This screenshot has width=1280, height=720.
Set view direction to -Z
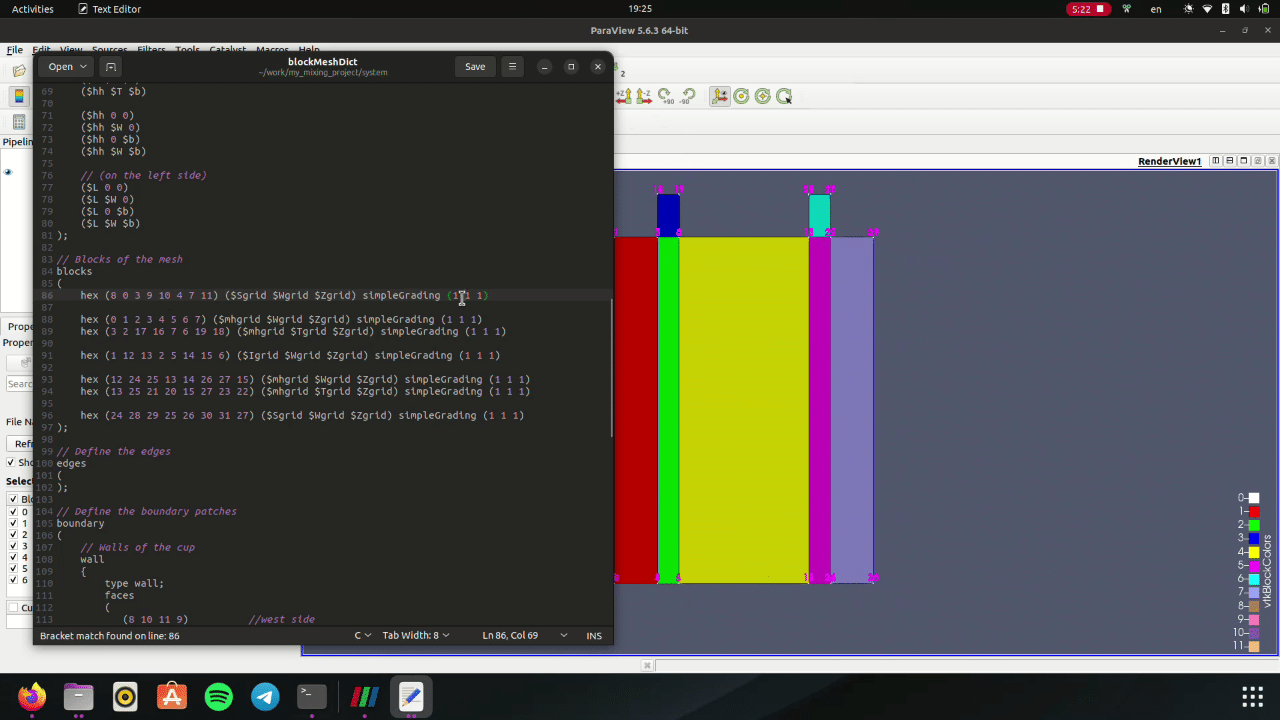(643, 96)
